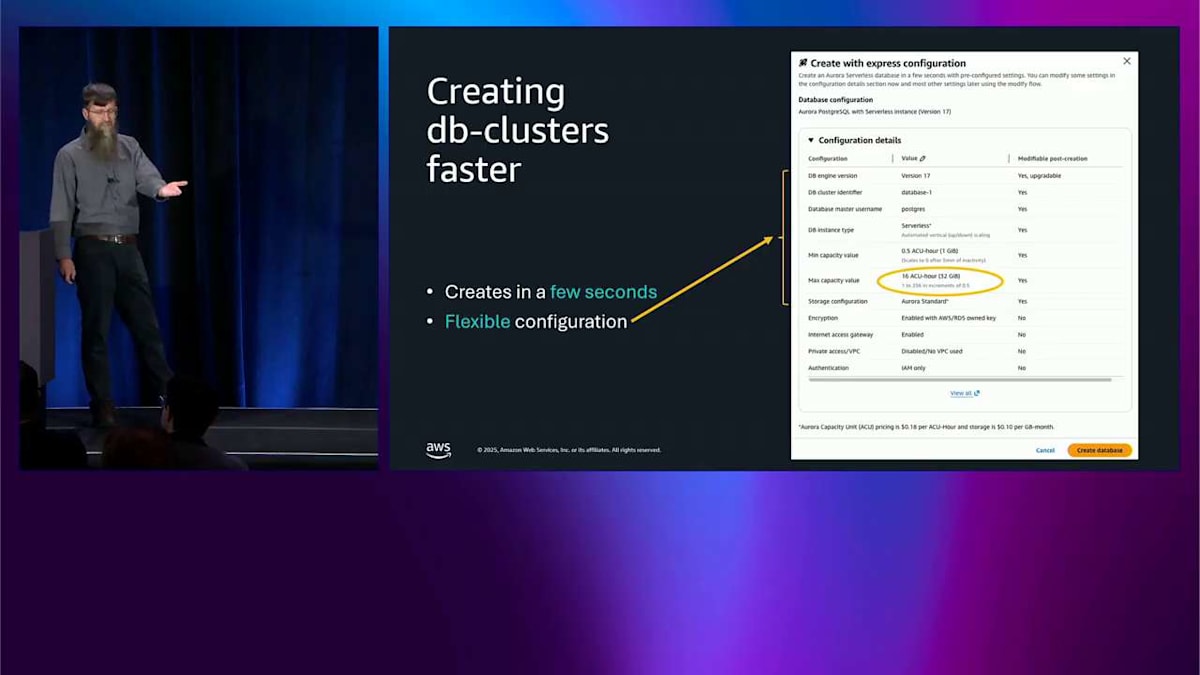Viewport: 1200px width, 675px height.
Task: Select the Database master username label
Action: (846, 209)
